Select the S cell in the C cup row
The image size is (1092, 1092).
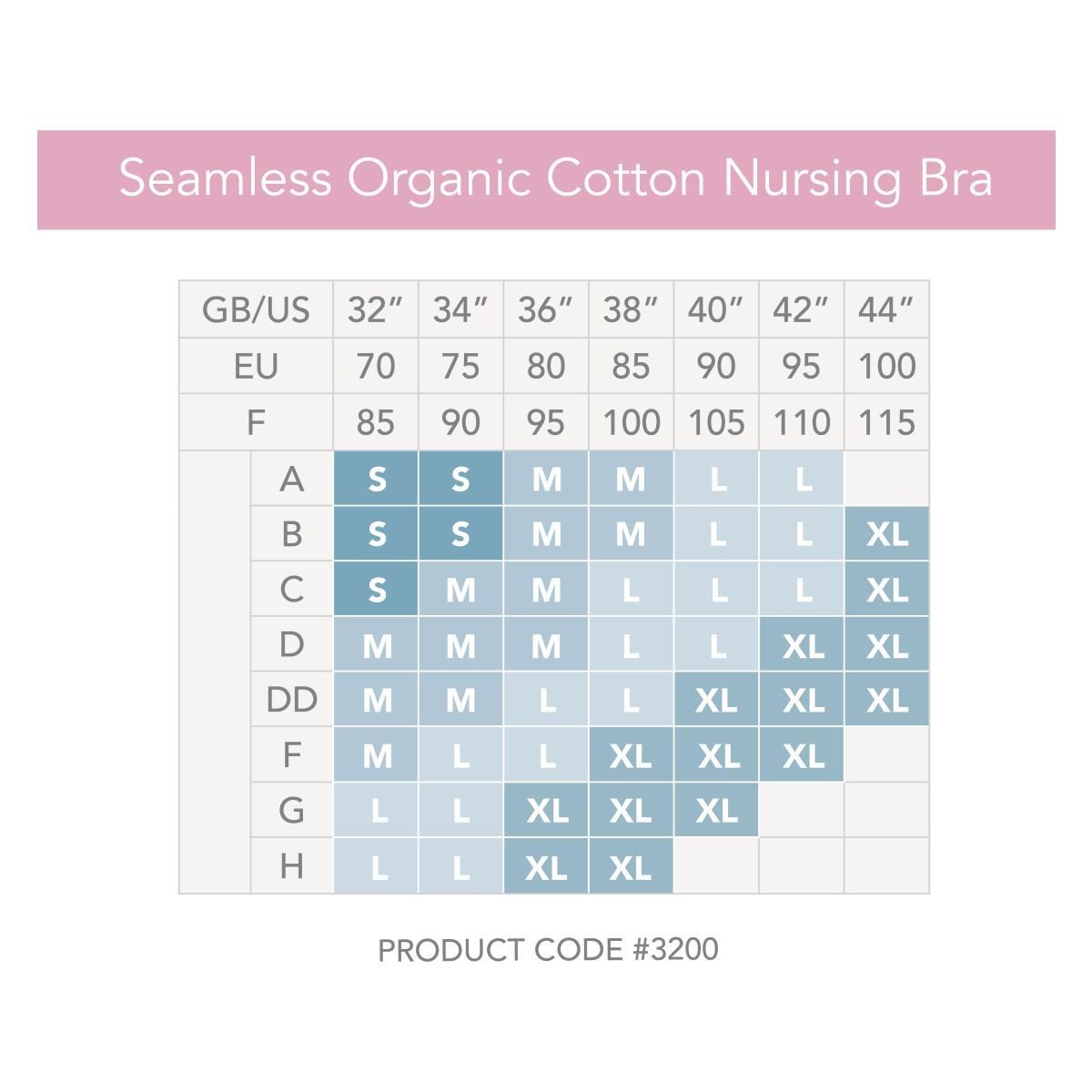tap(375, 590)
